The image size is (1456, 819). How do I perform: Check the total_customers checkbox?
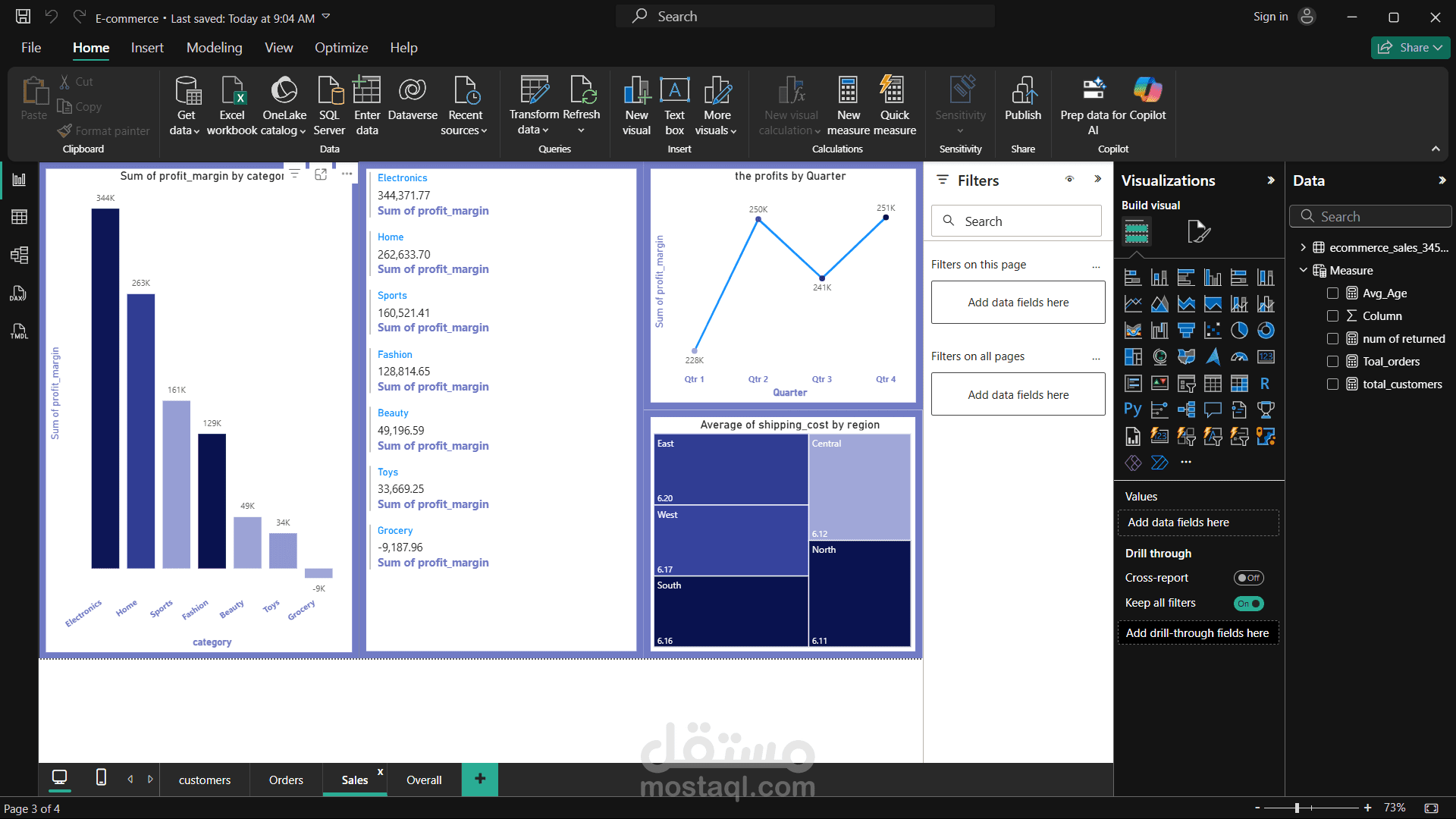coord(1332,384)
